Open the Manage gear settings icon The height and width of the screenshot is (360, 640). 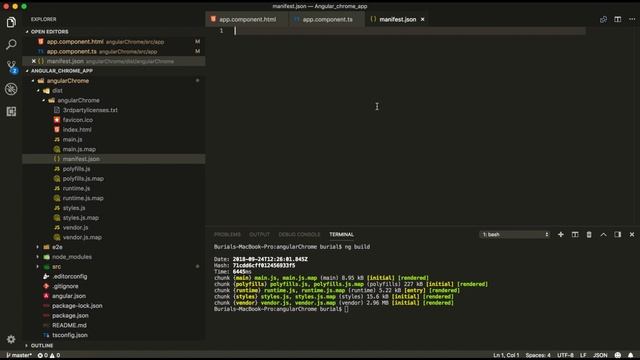click(11, 339)
